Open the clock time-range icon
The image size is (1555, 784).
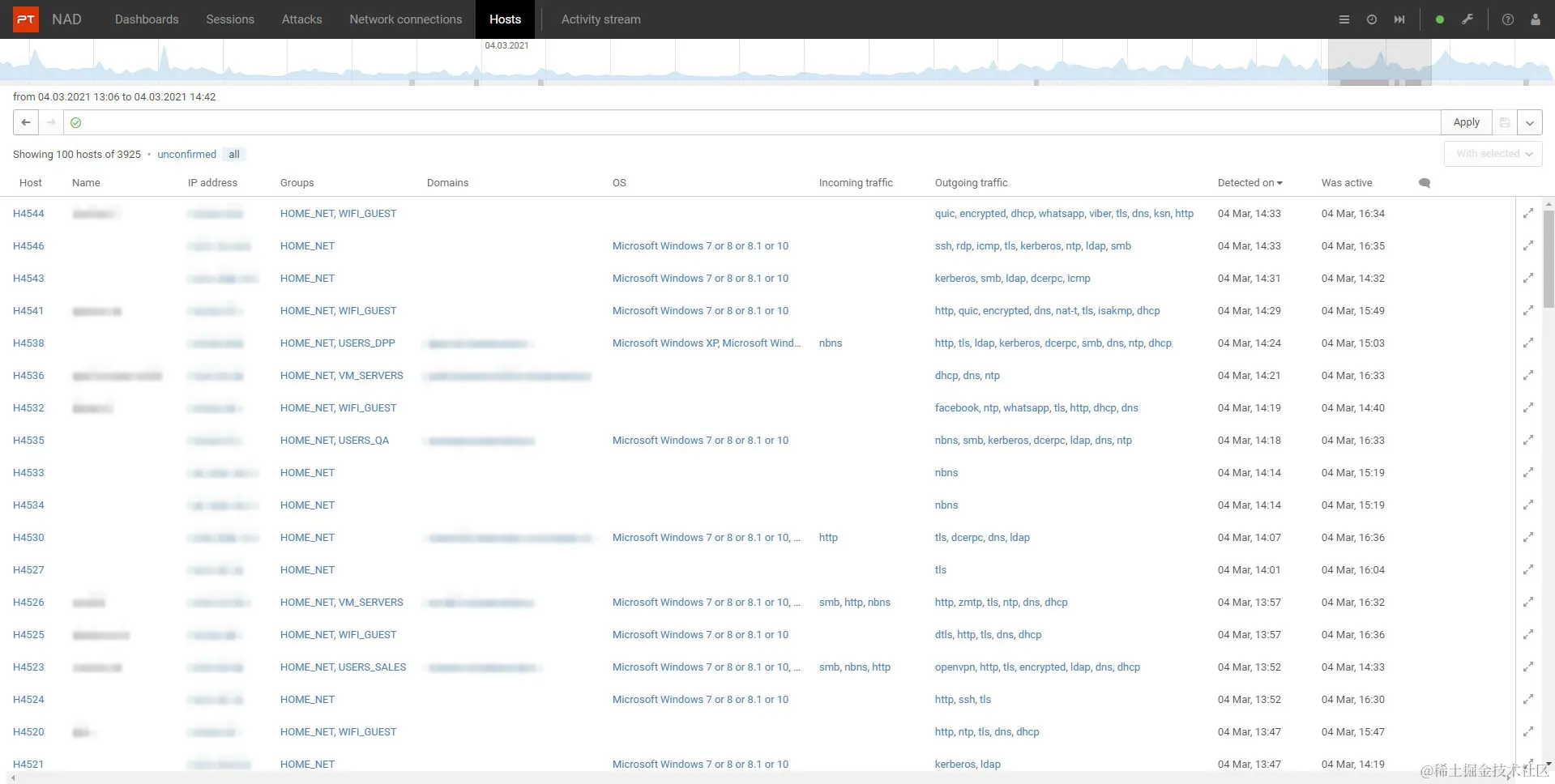point(1372,19)
